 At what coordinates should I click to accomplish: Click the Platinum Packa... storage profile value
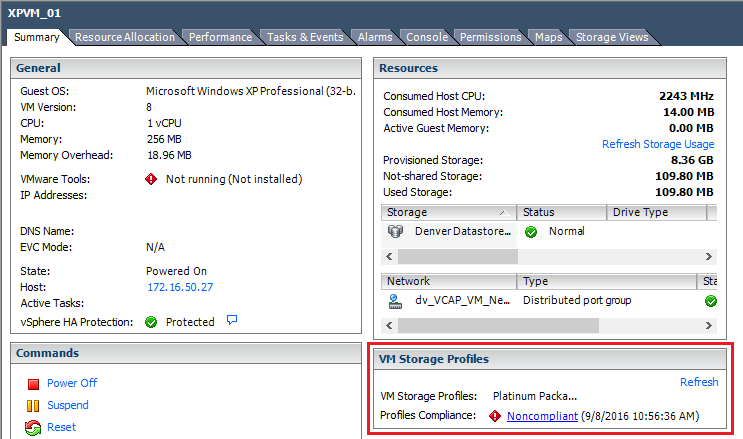[x=535, y=396]
